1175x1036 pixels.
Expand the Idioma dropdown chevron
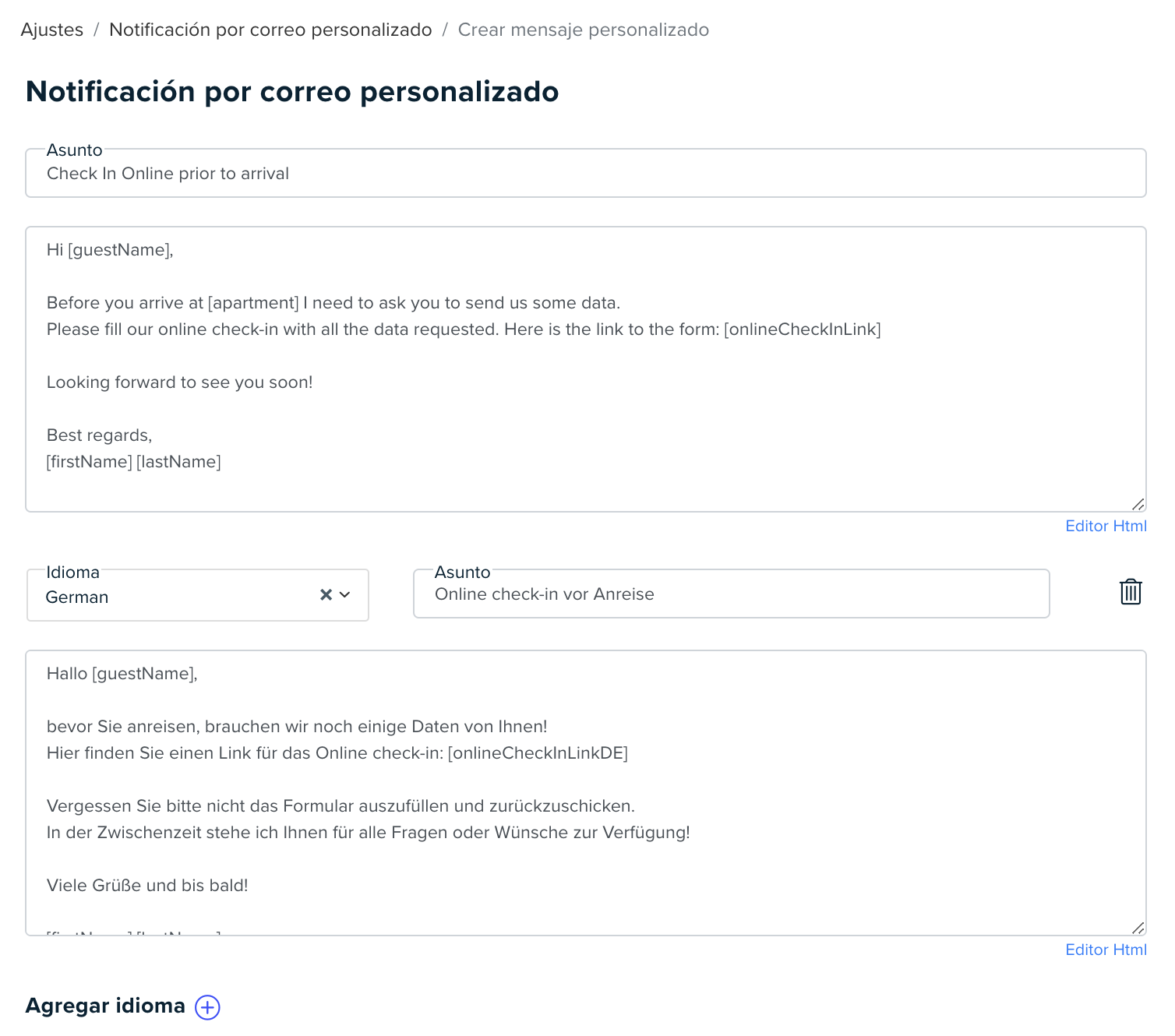coord(345,594)
